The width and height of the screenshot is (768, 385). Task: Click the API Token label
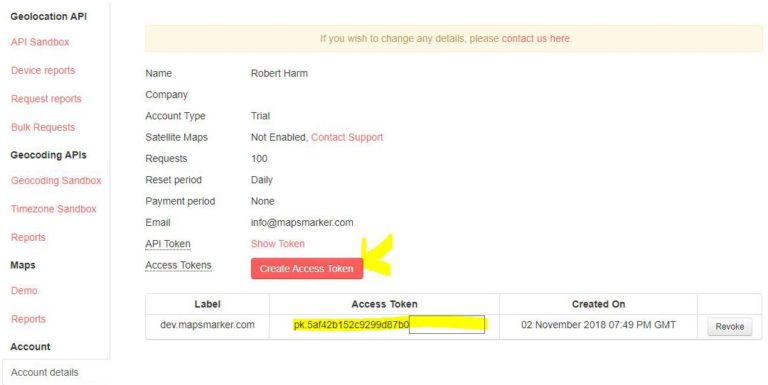(x=168, y=243)
